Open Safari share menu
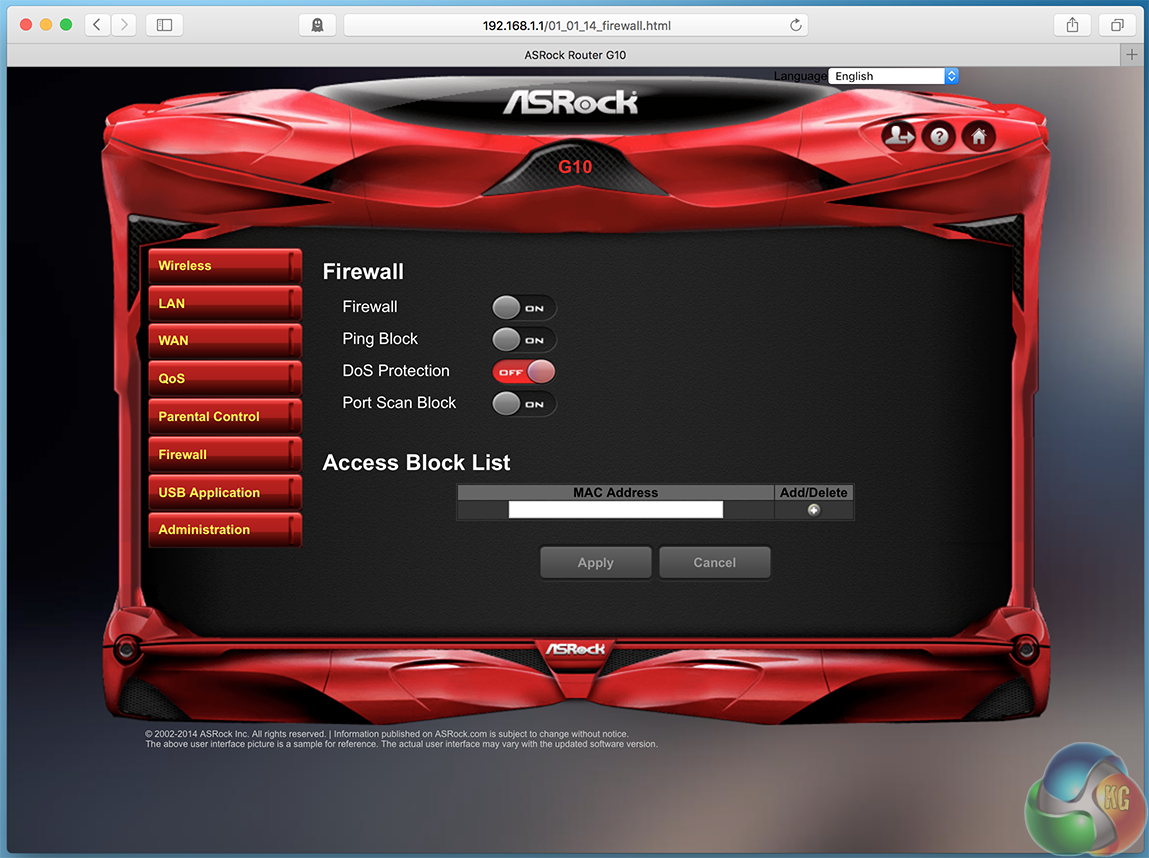Image resolution: width=1149 pixels, height=858 pixels. click(x=1072, y=26)
